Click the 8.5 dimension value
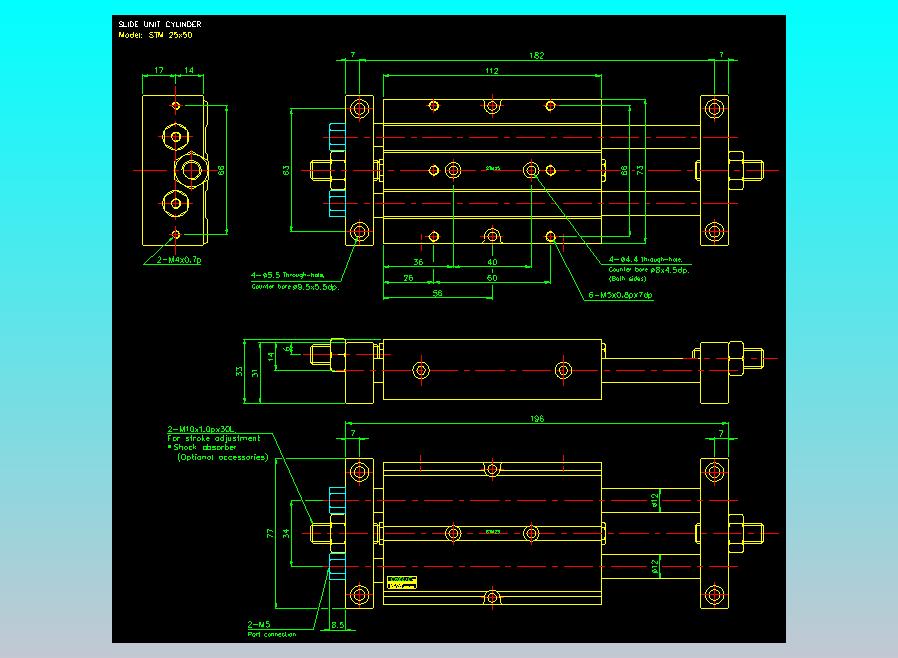 pyautogui.click(x=338, y=625)
